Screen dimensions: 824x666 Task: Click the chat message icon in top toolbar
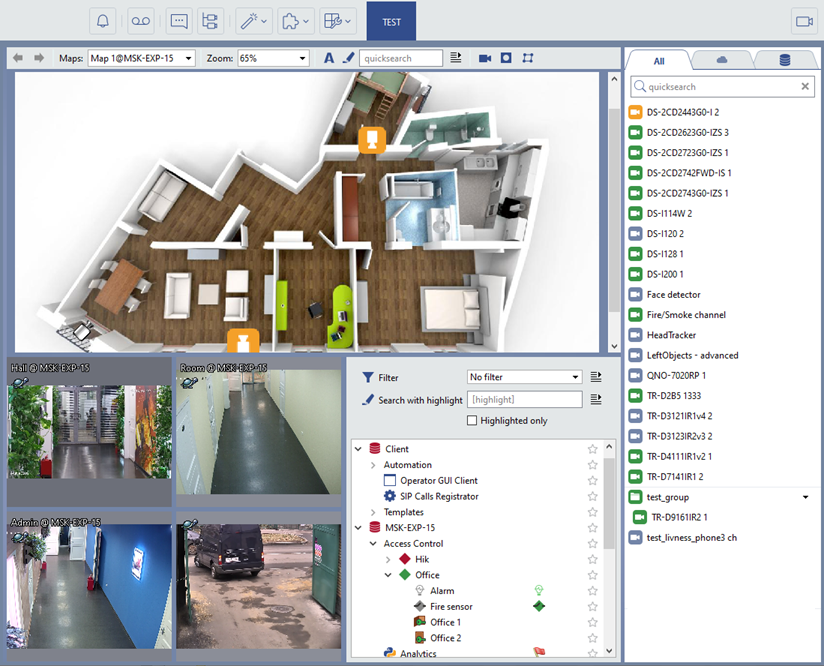pos(179,20)
